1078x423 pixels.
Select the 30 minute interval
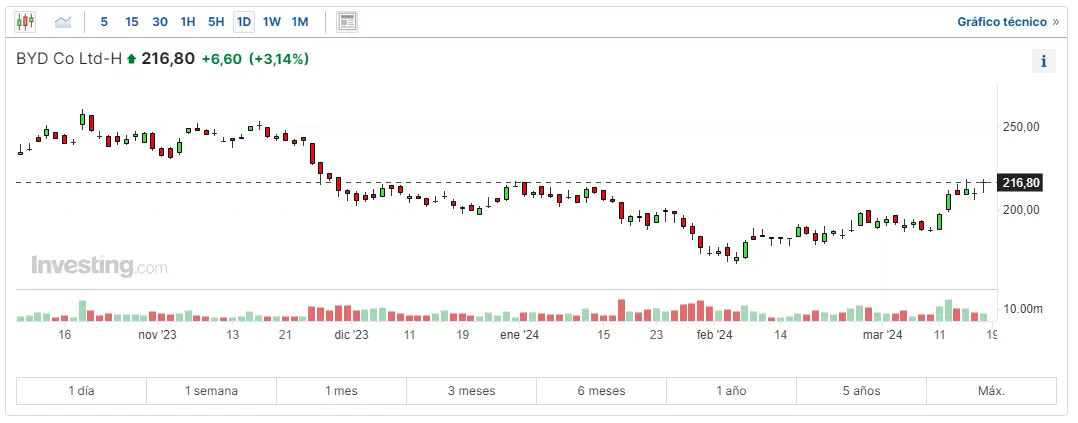coord(160,21)
